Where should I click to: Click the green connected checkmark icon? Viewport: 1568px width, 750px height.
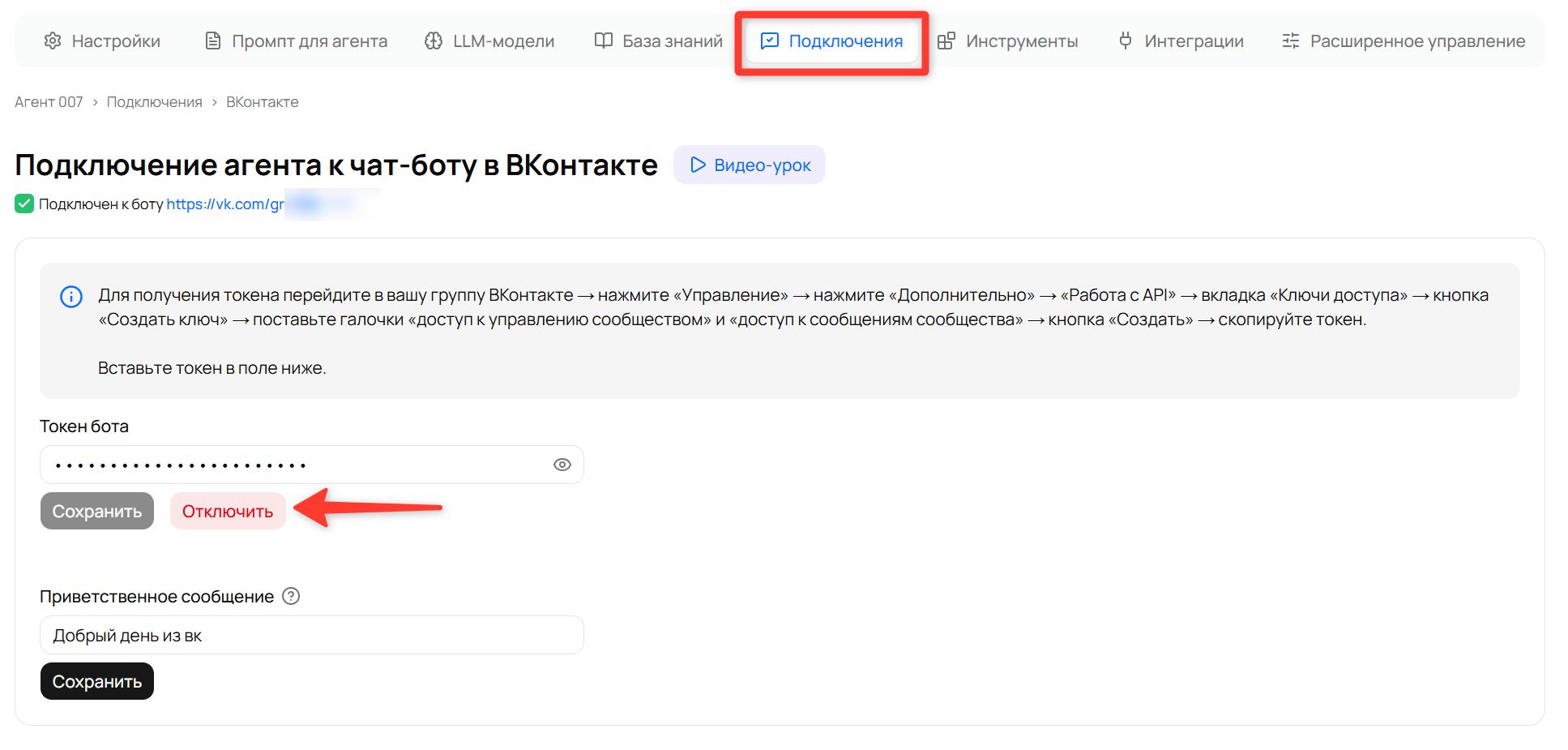click(24, 204)
